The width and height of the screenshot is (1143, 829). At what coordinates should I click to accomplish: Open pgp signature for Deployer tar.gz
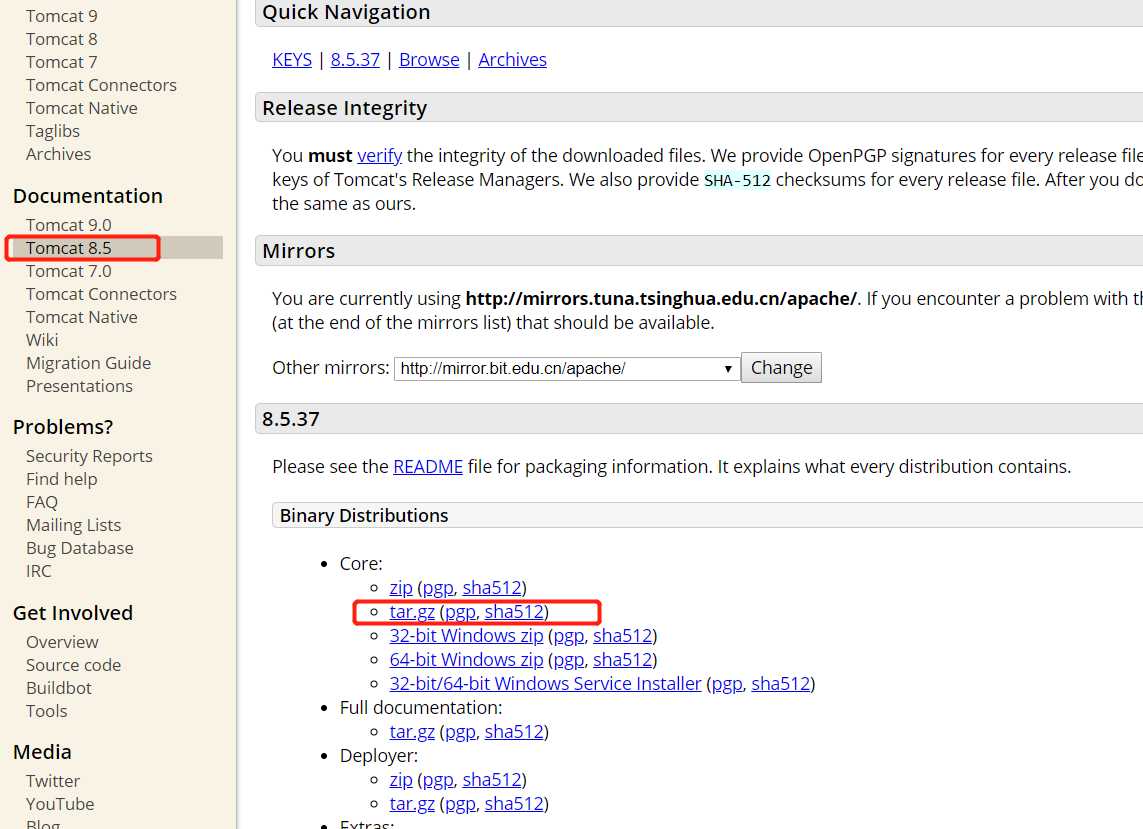click(460, 804)
